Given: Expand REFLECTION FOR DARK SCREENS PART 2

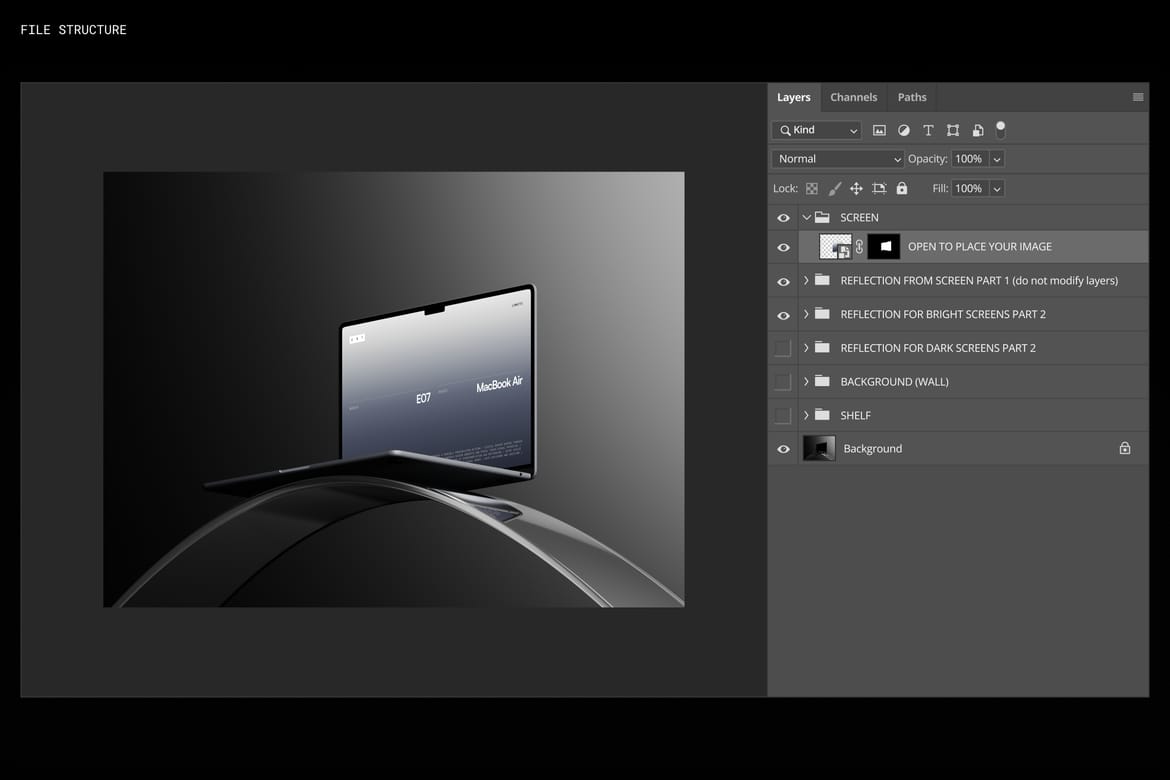Looking at the screenshot, I should pos(806,348).
